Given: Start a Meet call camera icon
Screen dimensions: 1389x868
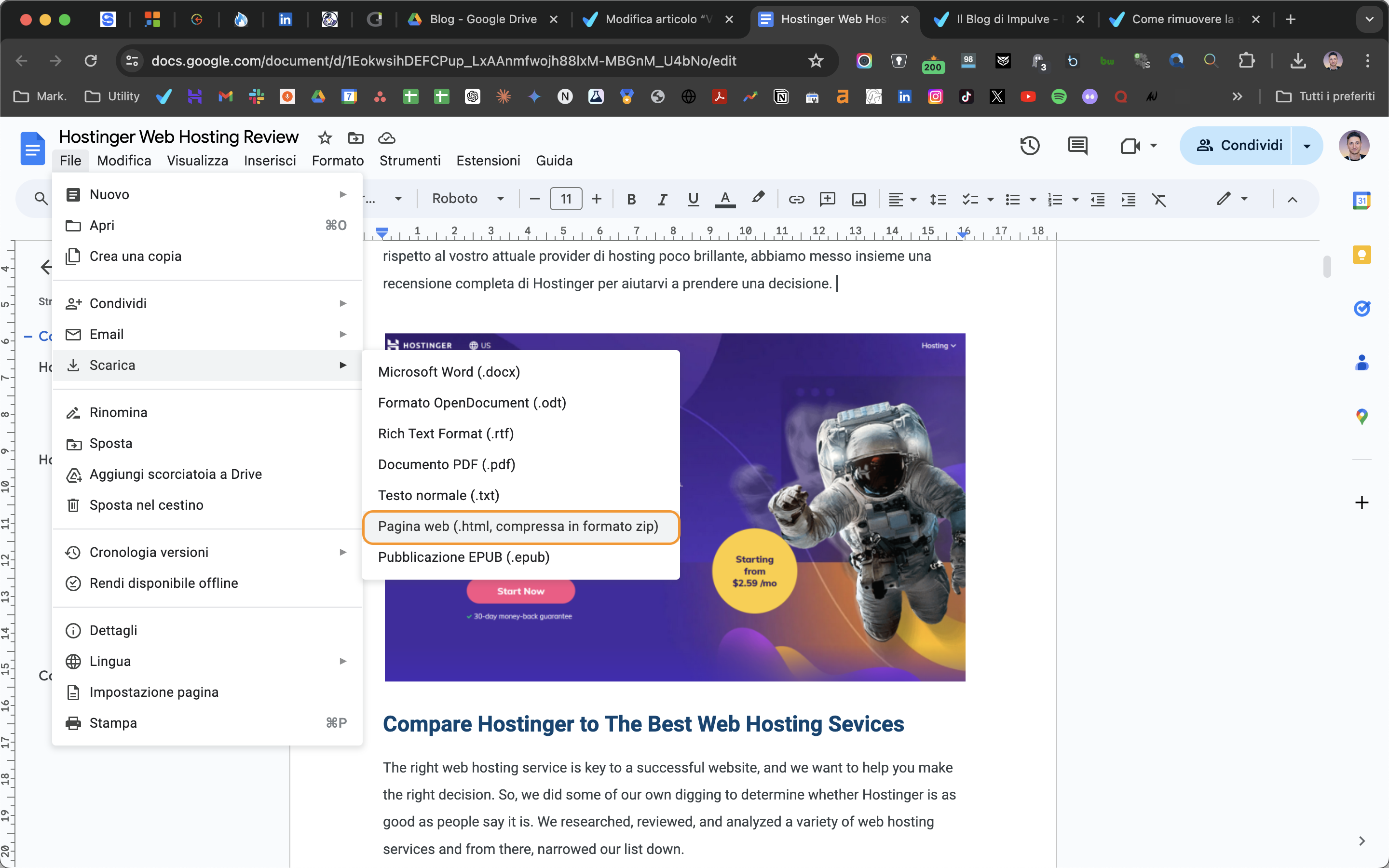Looking at the screenshot, I should (x=1130, y=146).
